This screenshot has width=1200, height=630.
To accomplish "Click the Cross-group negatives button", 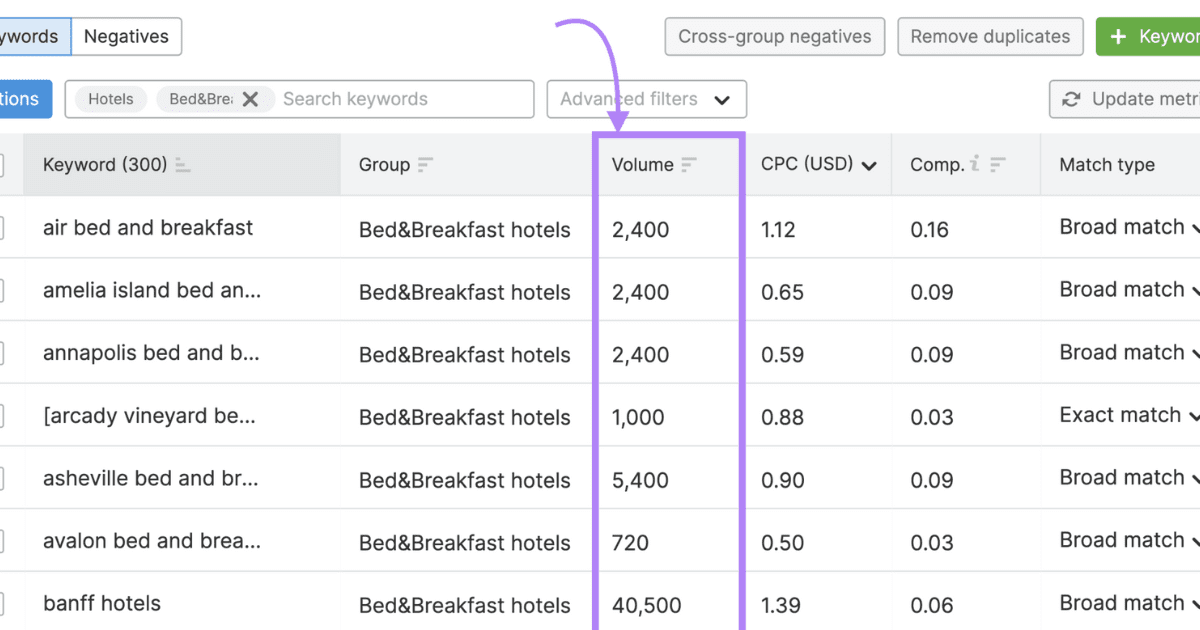I will point(775,37).
